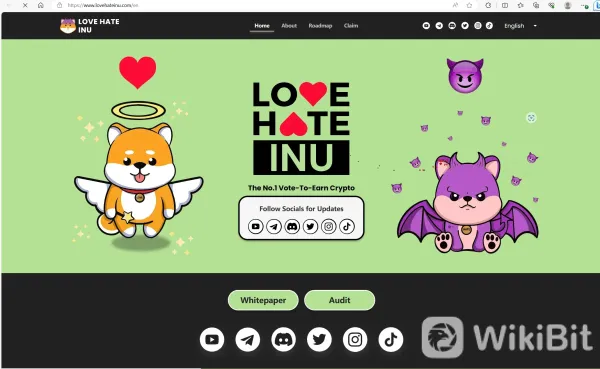Click the Whitepaper button

263,300
